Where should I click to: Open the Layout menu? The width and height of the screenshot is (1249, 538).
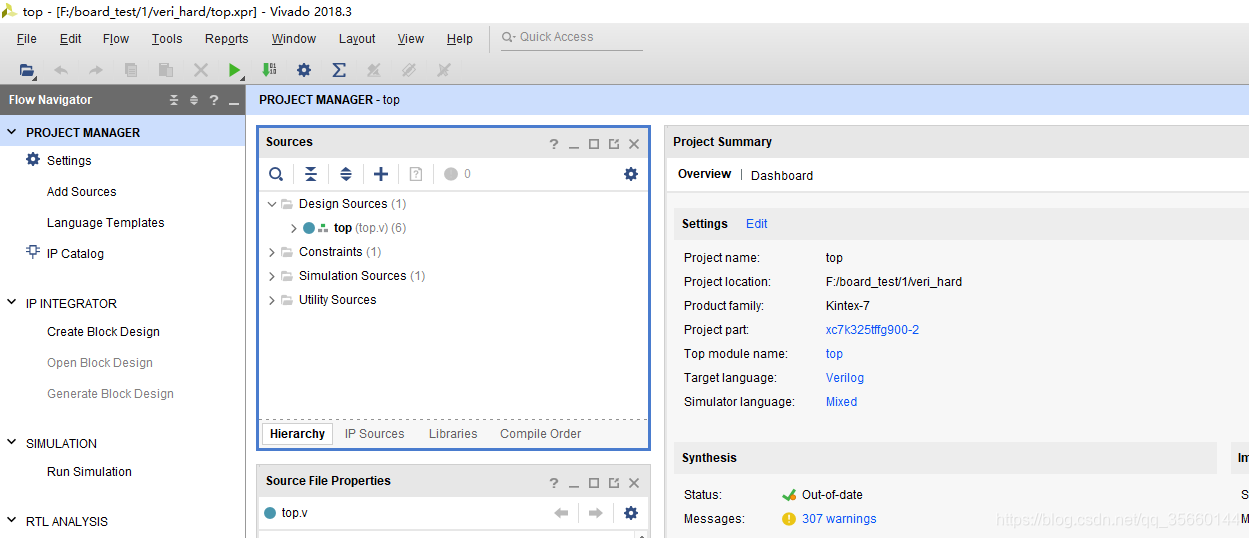(x=357, y=39)
